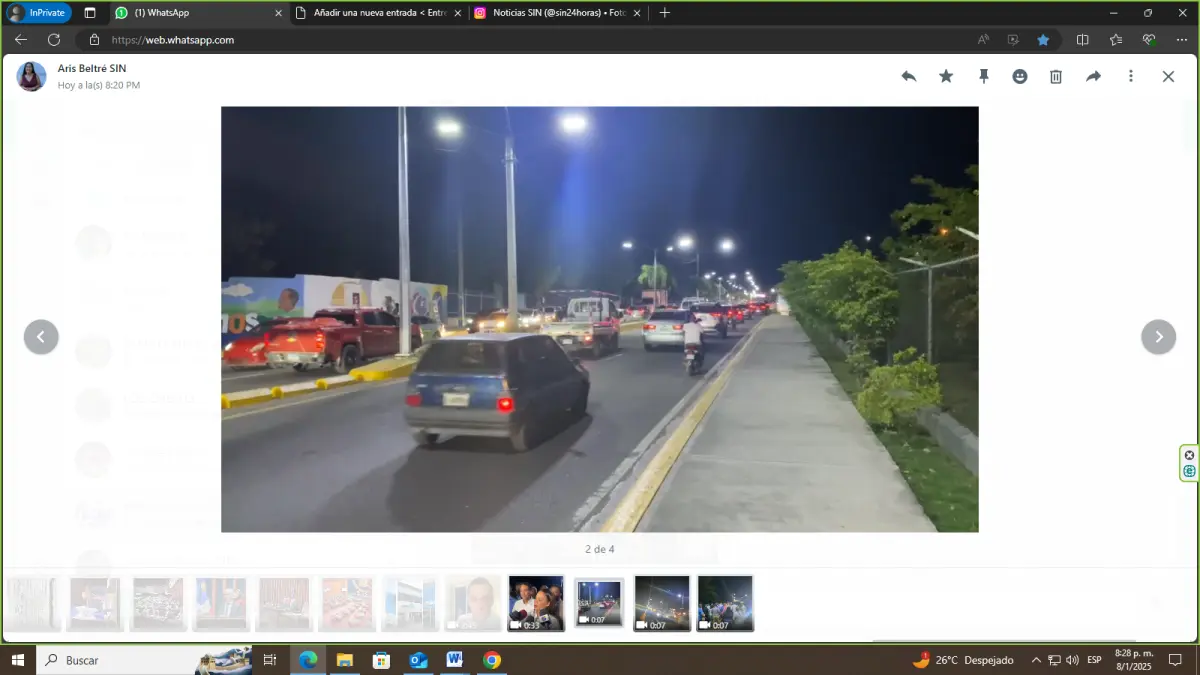Open a new browser tab

click(665, 13)
